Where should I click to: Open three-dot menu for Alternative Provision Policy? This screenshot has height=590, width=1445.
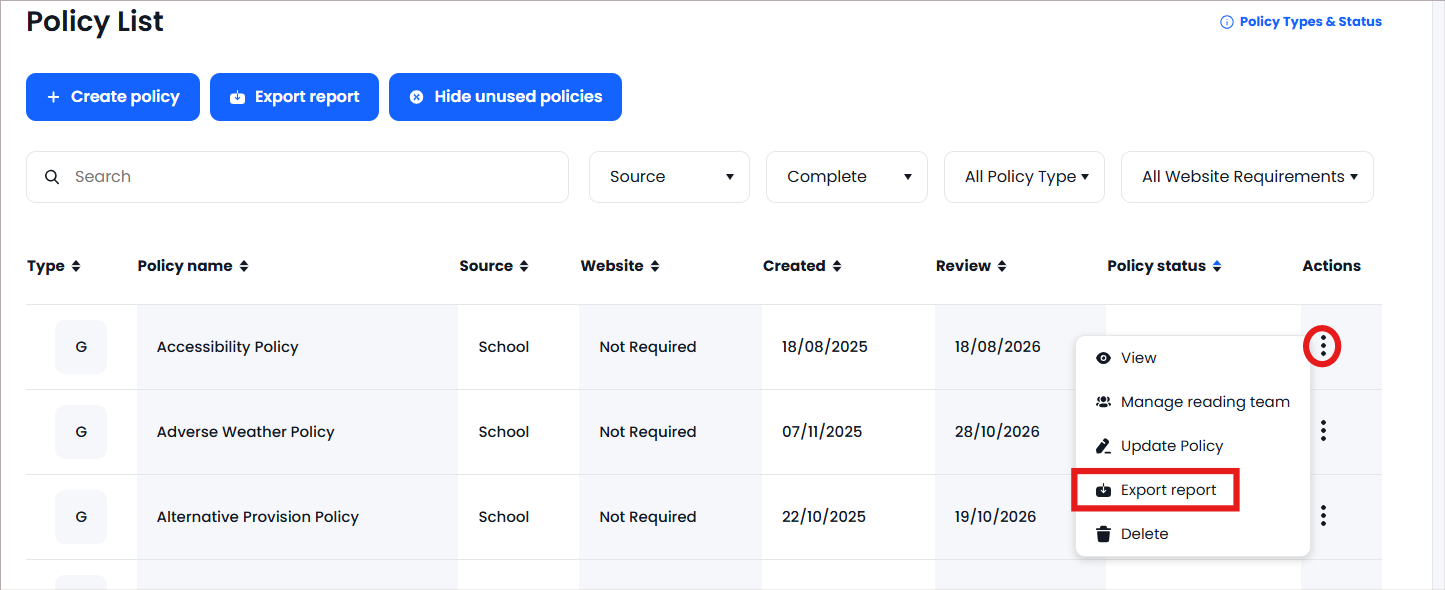(x=1323, y=516)
